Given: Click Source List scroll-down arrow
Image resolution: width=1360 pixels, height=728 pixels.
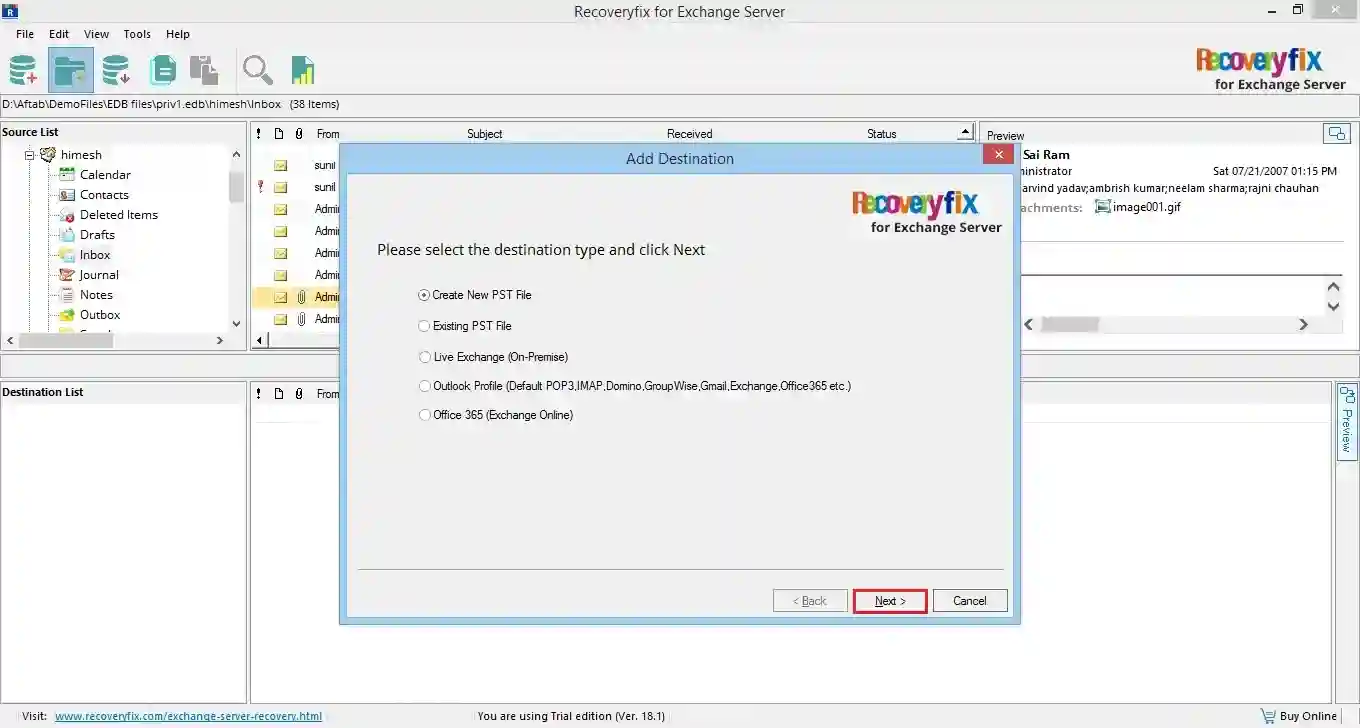Looking at the screenshot, I should (236, 323).
